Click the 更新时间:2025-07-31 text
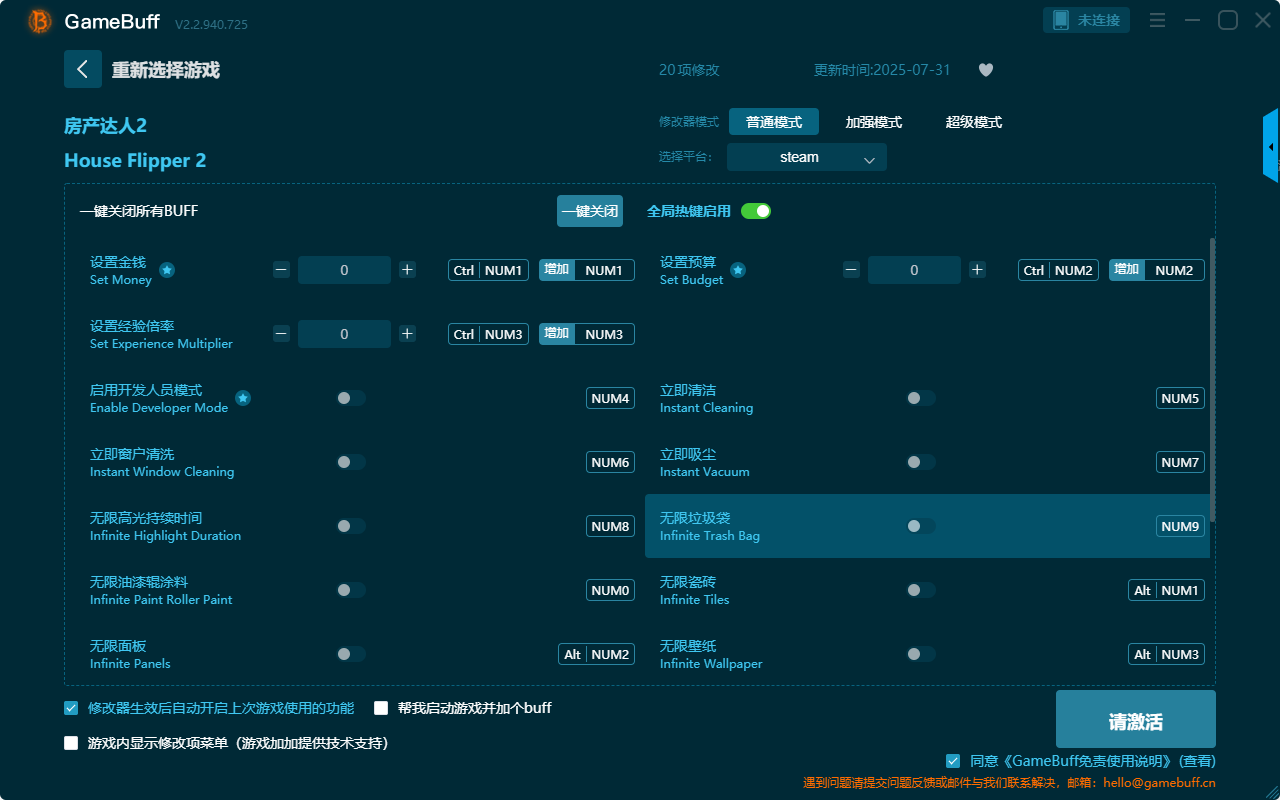Image resolution: width=1280 pixels, height=800 pixels. (x=882, y=70)
